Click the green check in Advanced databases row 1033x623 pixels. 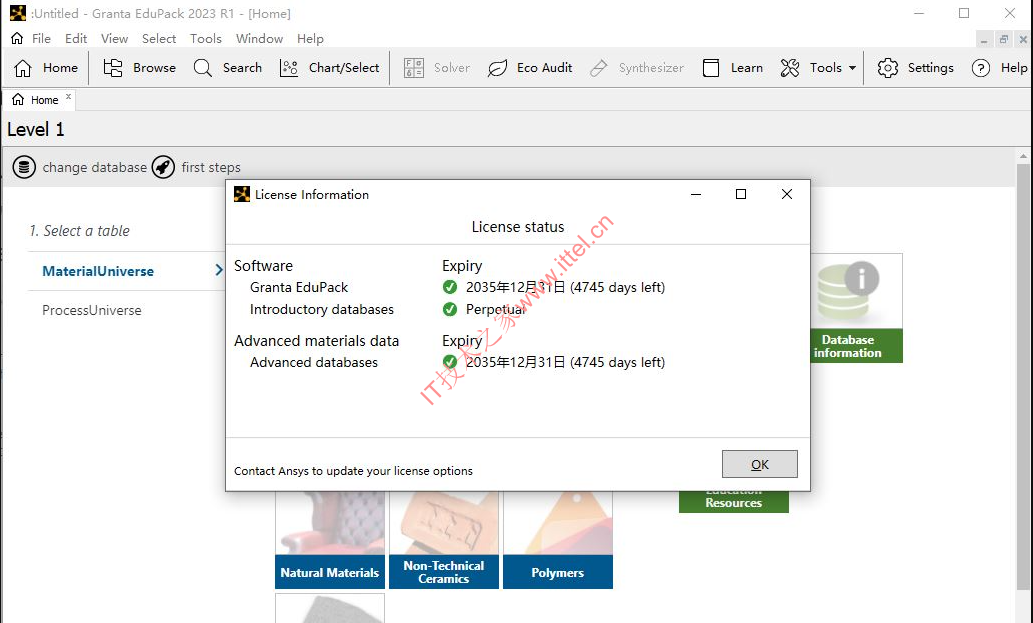pos(450,362)
